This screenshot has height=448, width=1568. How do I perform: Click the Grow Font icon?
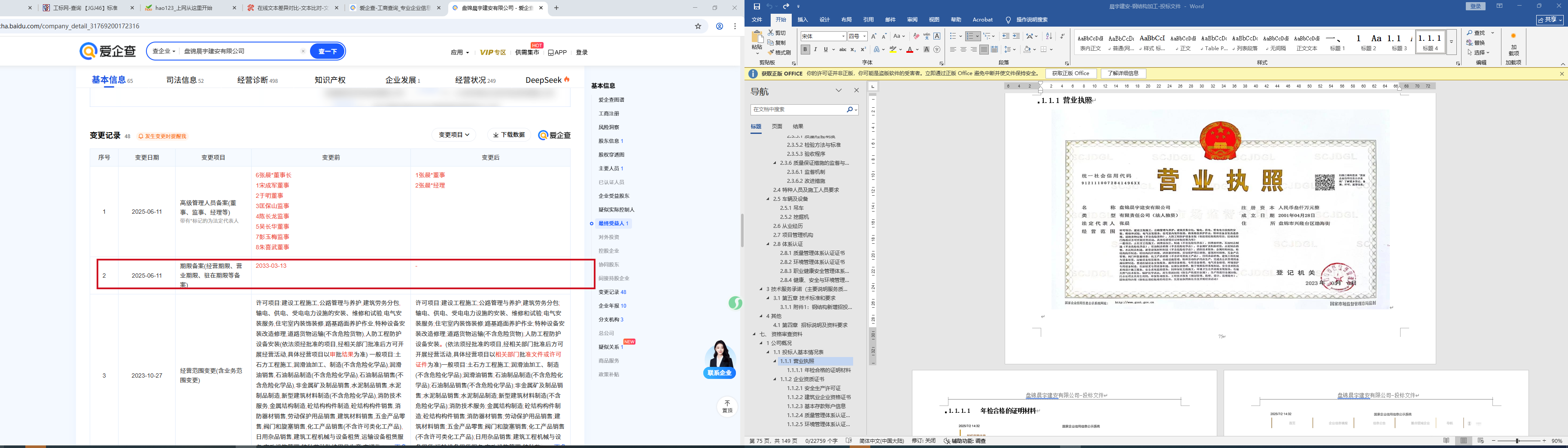pos(874,36)
